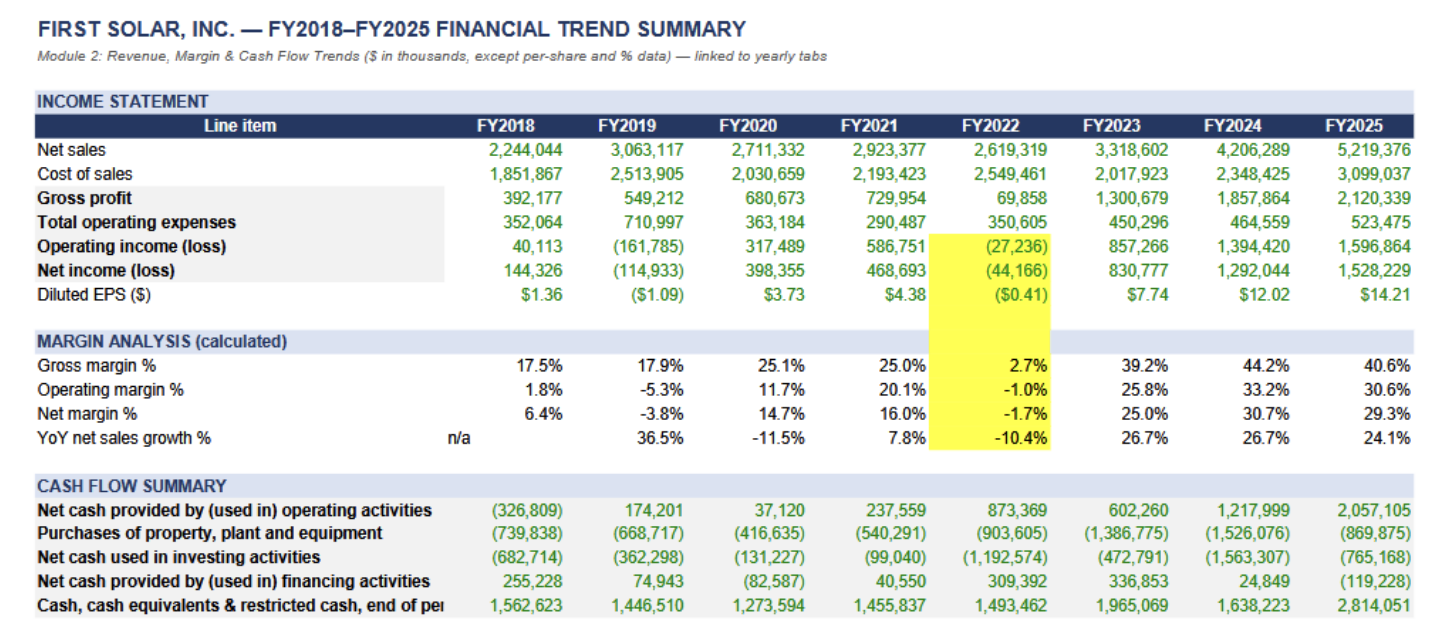Click highlighted FY2022 sales growth -10.4%
Viewport: 1430px width, 632px height.
point(1021,438)
